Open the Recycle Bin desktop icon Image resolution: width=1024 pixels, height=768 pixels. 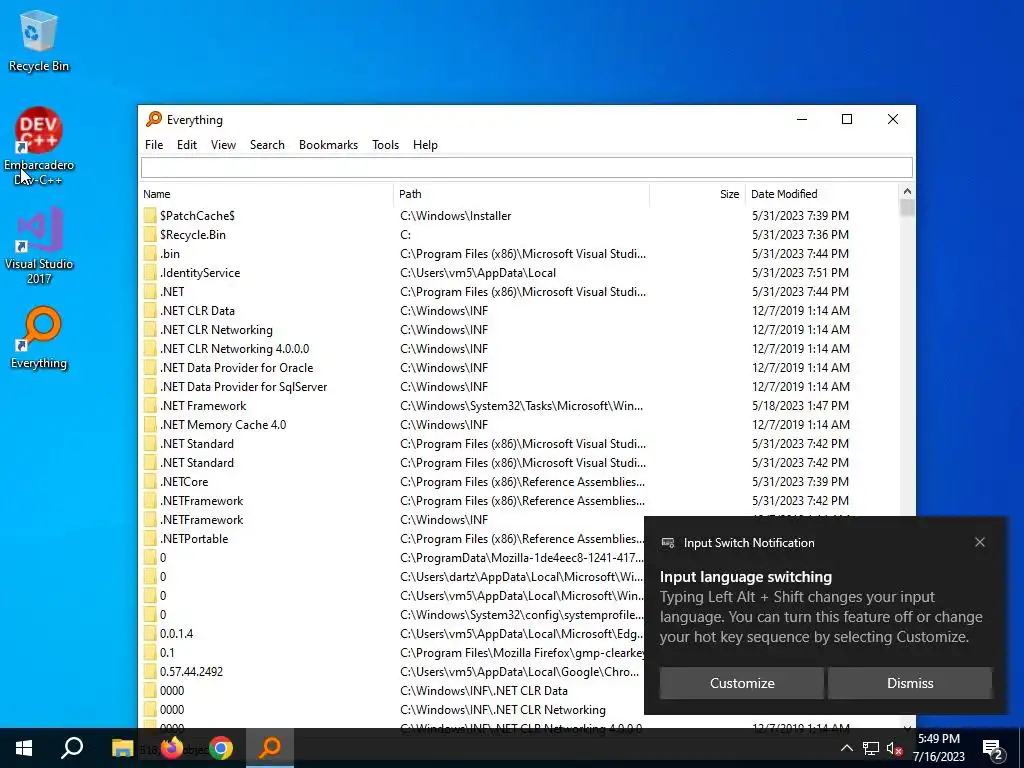point(39,40)
